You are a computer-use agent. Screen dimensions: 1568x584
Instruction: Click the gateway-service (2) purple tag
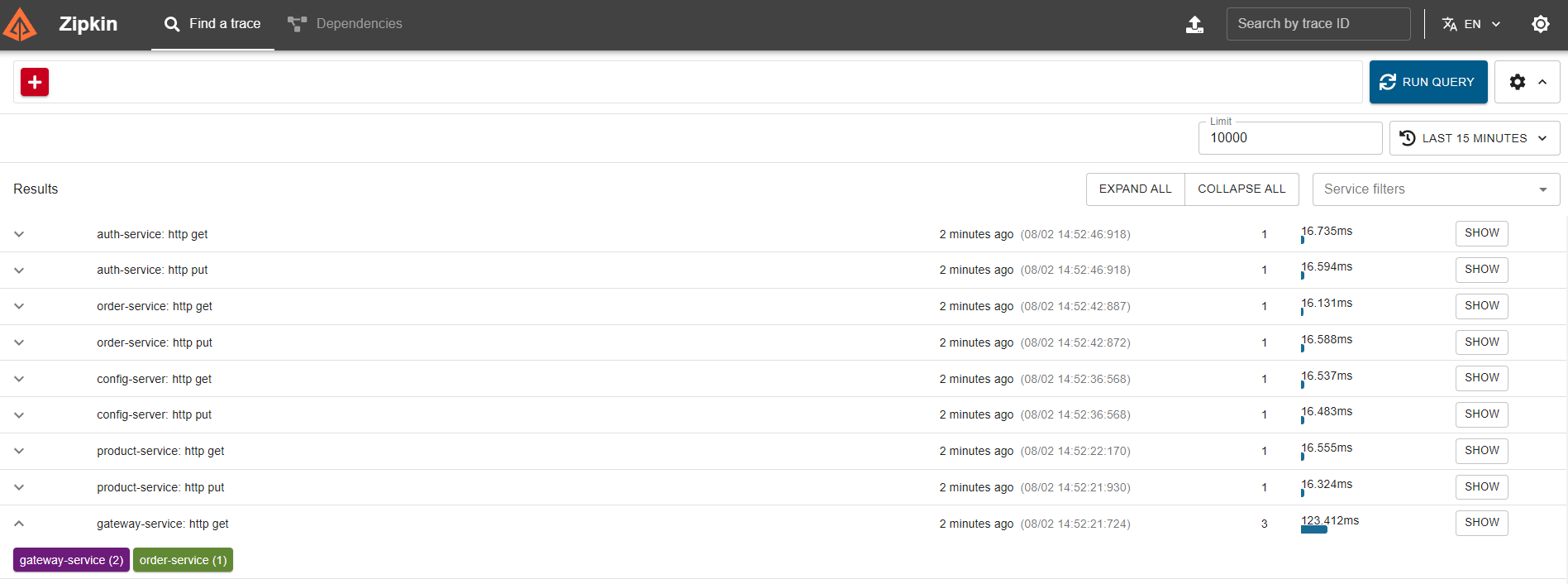point(71,560)
